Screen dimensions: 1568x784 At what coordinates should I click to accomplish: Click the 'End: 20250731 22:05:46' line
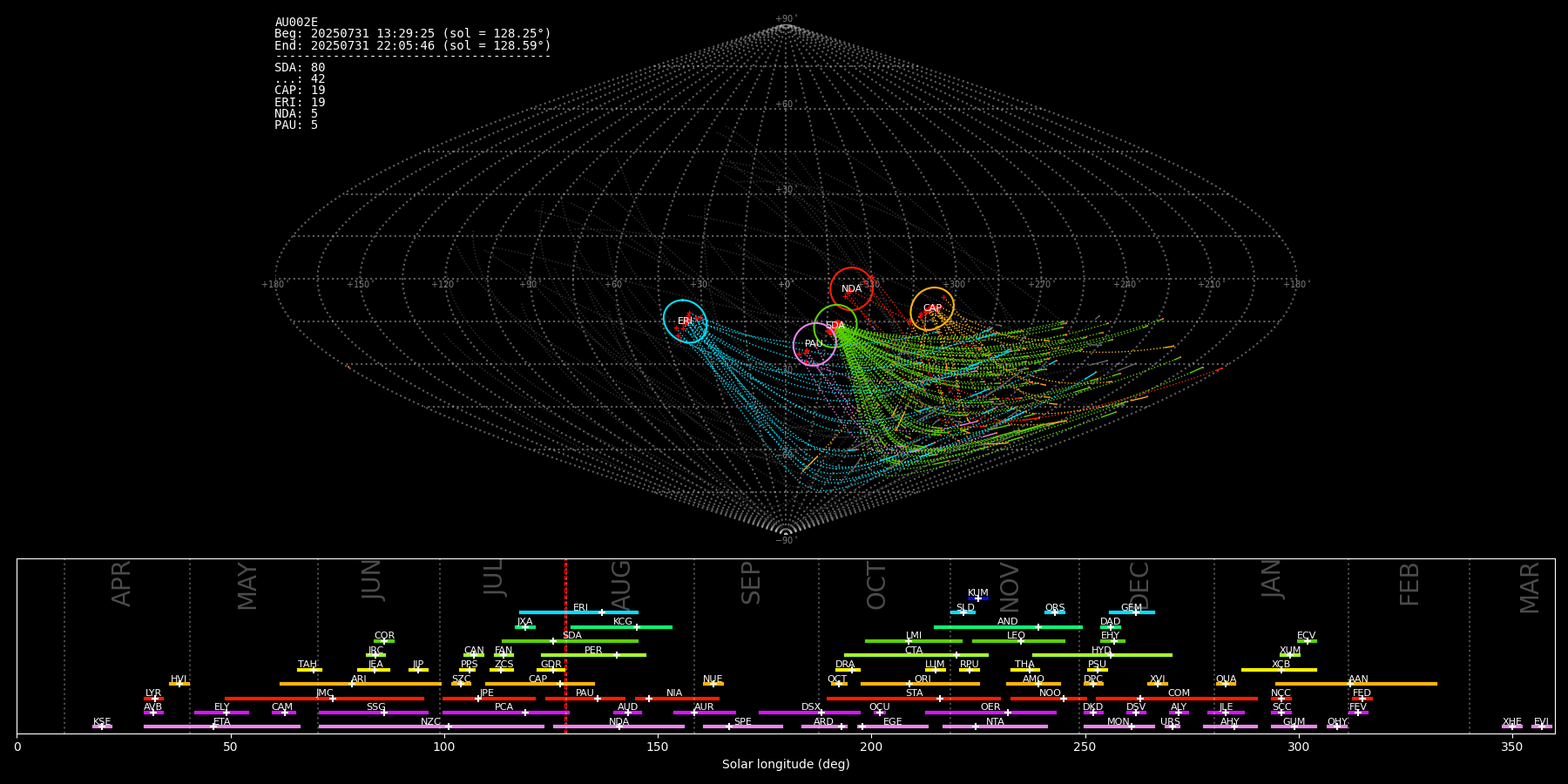(x=413, y=45)
